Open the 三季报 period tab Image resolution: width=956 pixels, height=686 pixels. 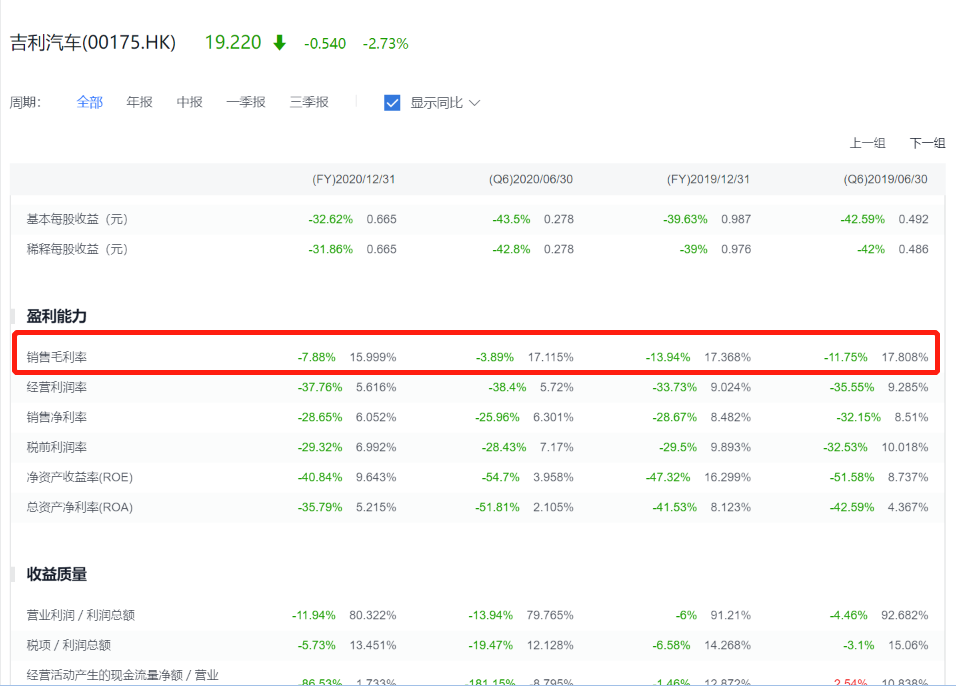[309, 102]
